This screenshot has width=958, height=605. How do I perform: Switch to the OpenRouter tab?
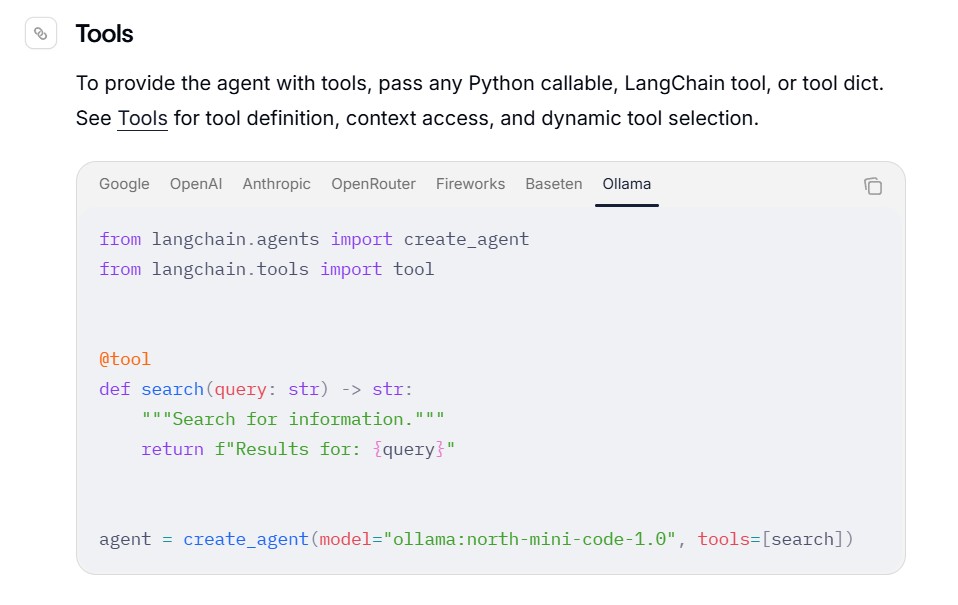373,184
